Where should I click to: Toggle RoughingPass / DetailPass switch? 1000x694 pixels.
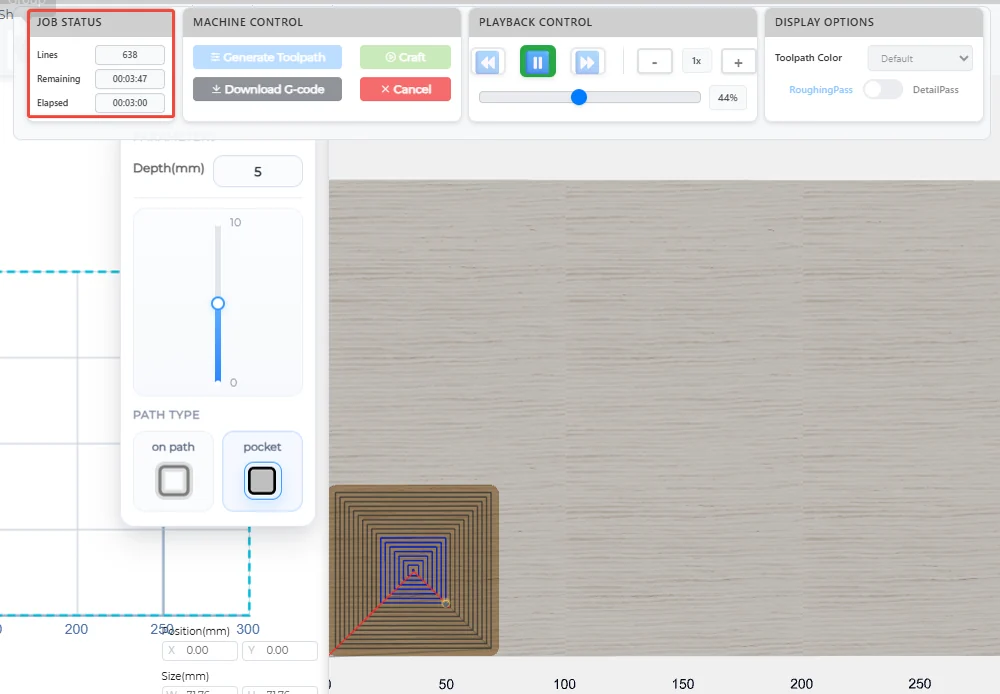point(883,89)
